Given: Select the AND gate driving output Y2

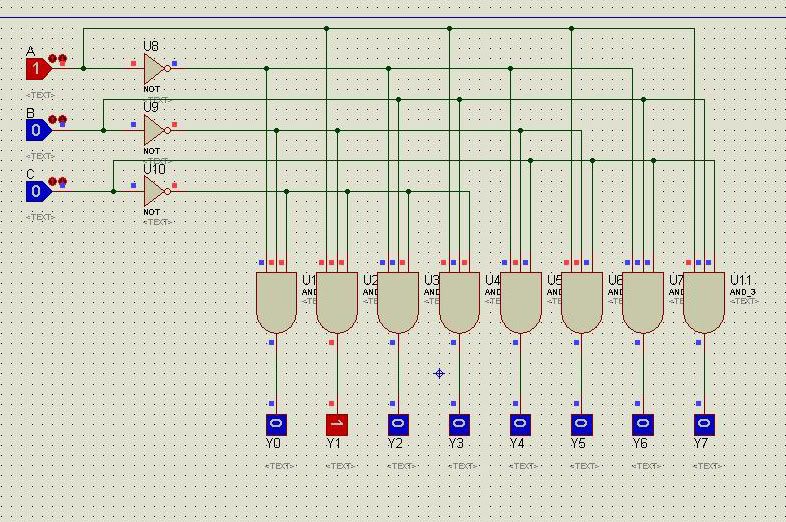Looking at the screenshot, I should 398,302.
